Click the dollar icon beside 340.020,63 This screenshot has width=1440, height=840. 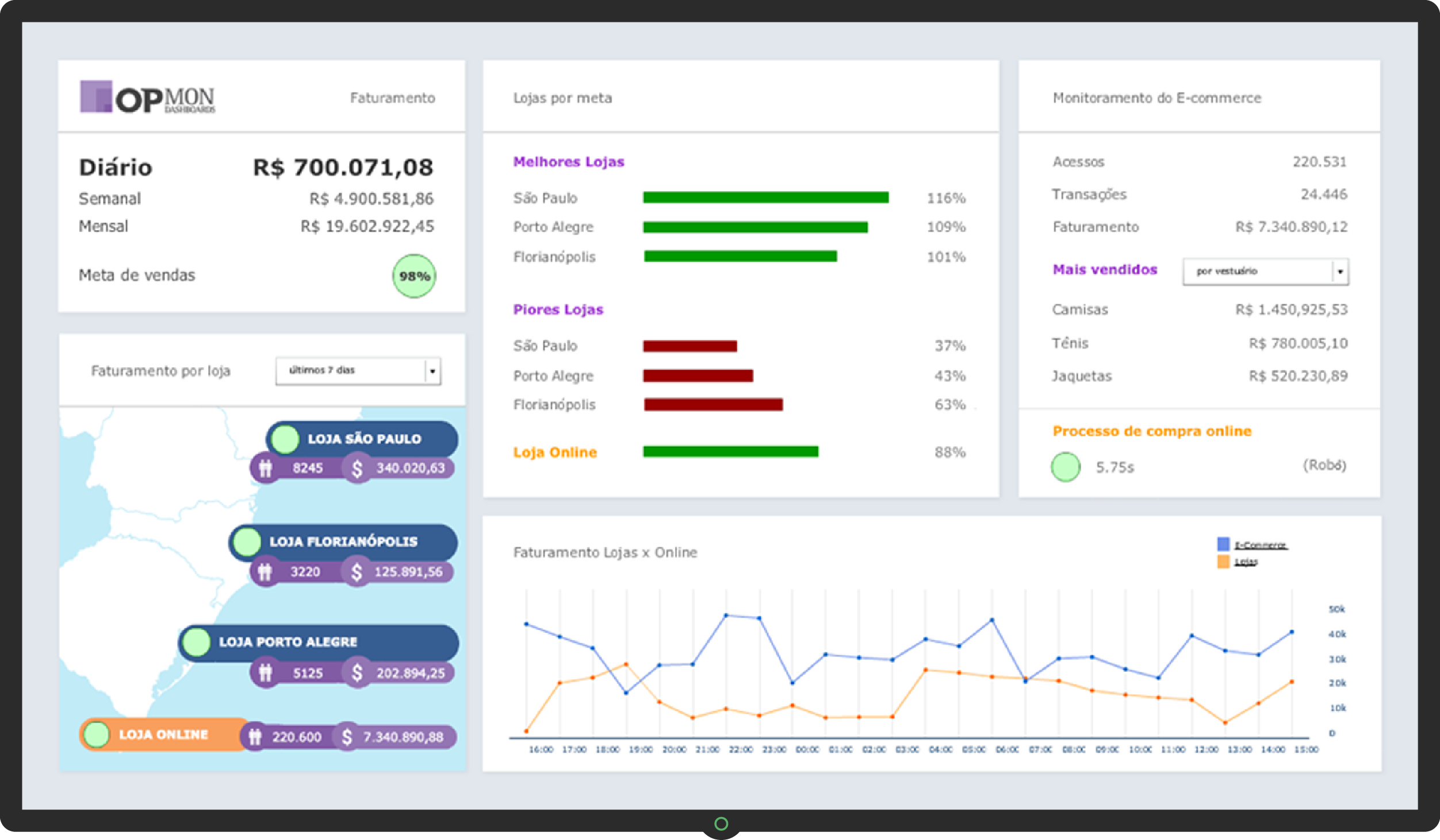click(357, 468)
